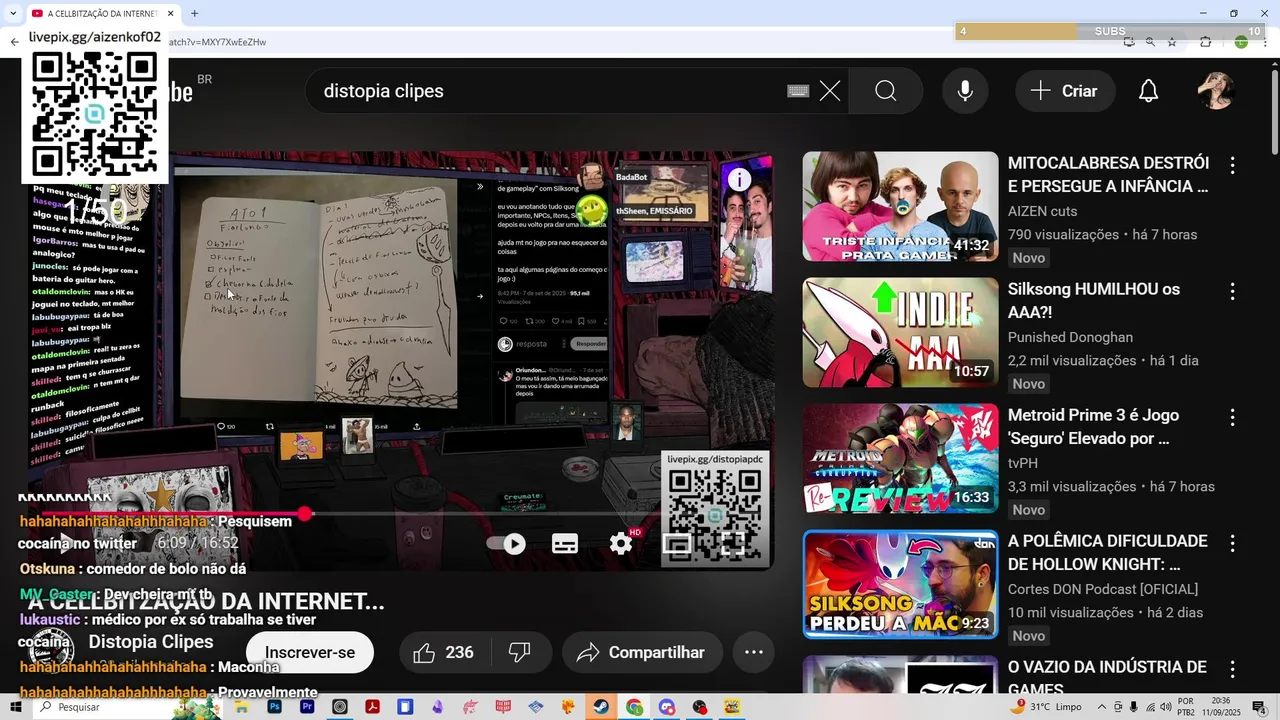Screen dimensions: 1280x720
Task: Open MITOCALABRESA DESTRÓI video thumbnail
Action: 900,207
